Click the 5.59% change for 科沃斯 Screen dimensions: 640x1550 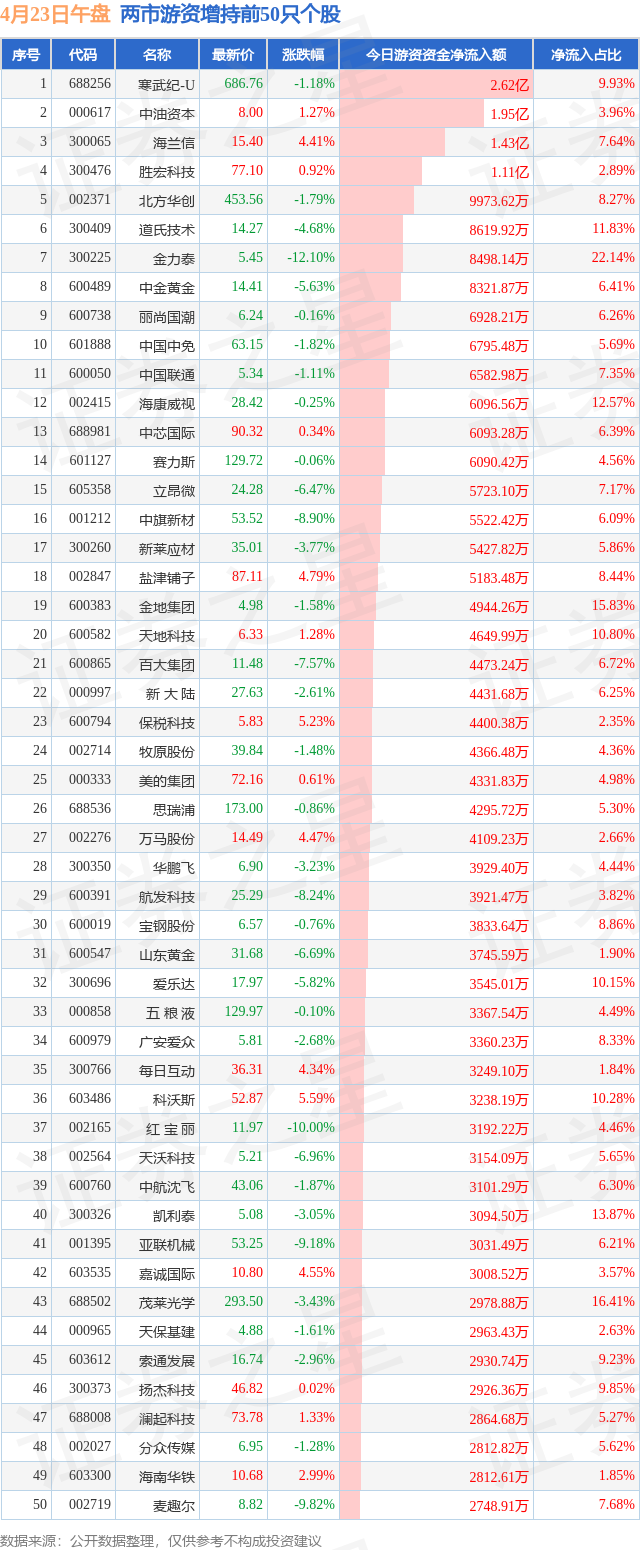click(x=317, y=1099)
